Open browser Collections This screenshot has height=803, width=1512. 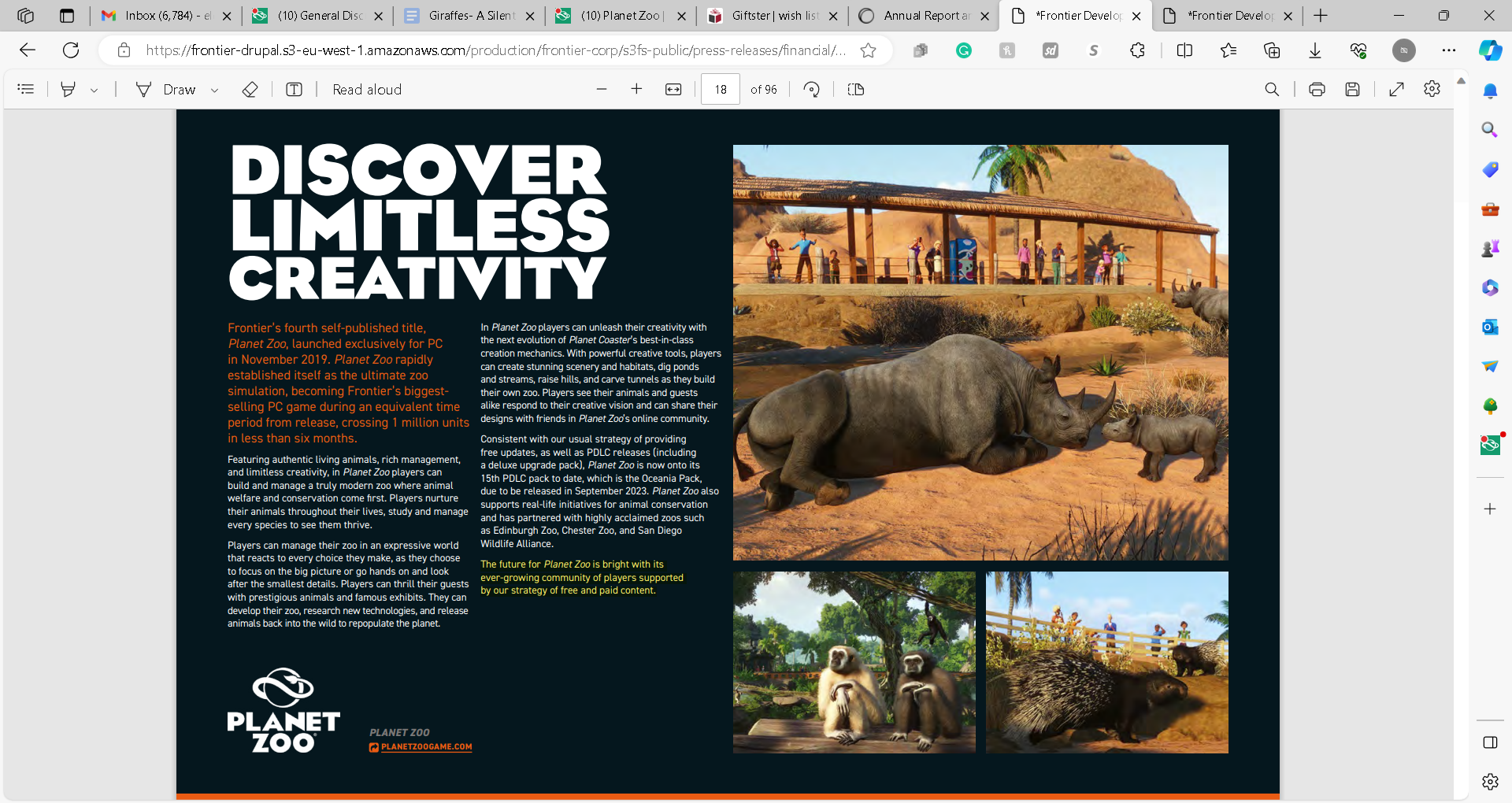[1272, 50]
